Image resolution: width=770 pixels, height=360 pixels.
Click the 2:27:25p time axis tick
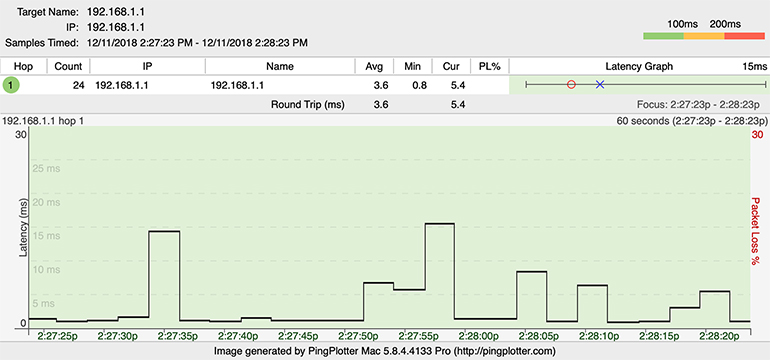(57, 336)
